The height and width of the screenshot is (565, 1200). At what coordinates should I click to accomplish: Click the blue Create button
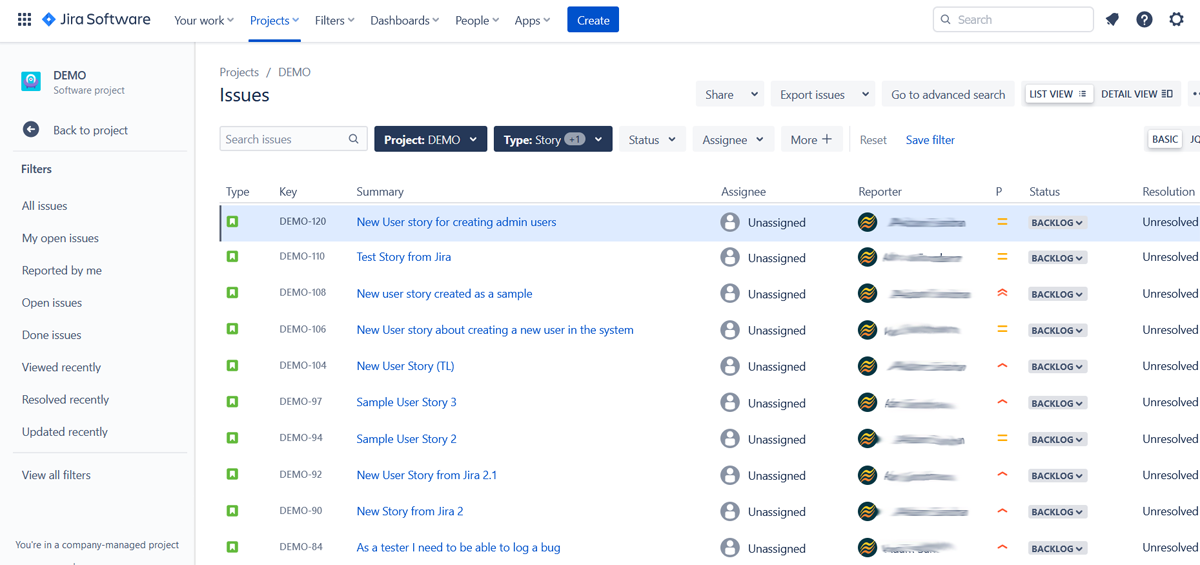coord(593,20)
